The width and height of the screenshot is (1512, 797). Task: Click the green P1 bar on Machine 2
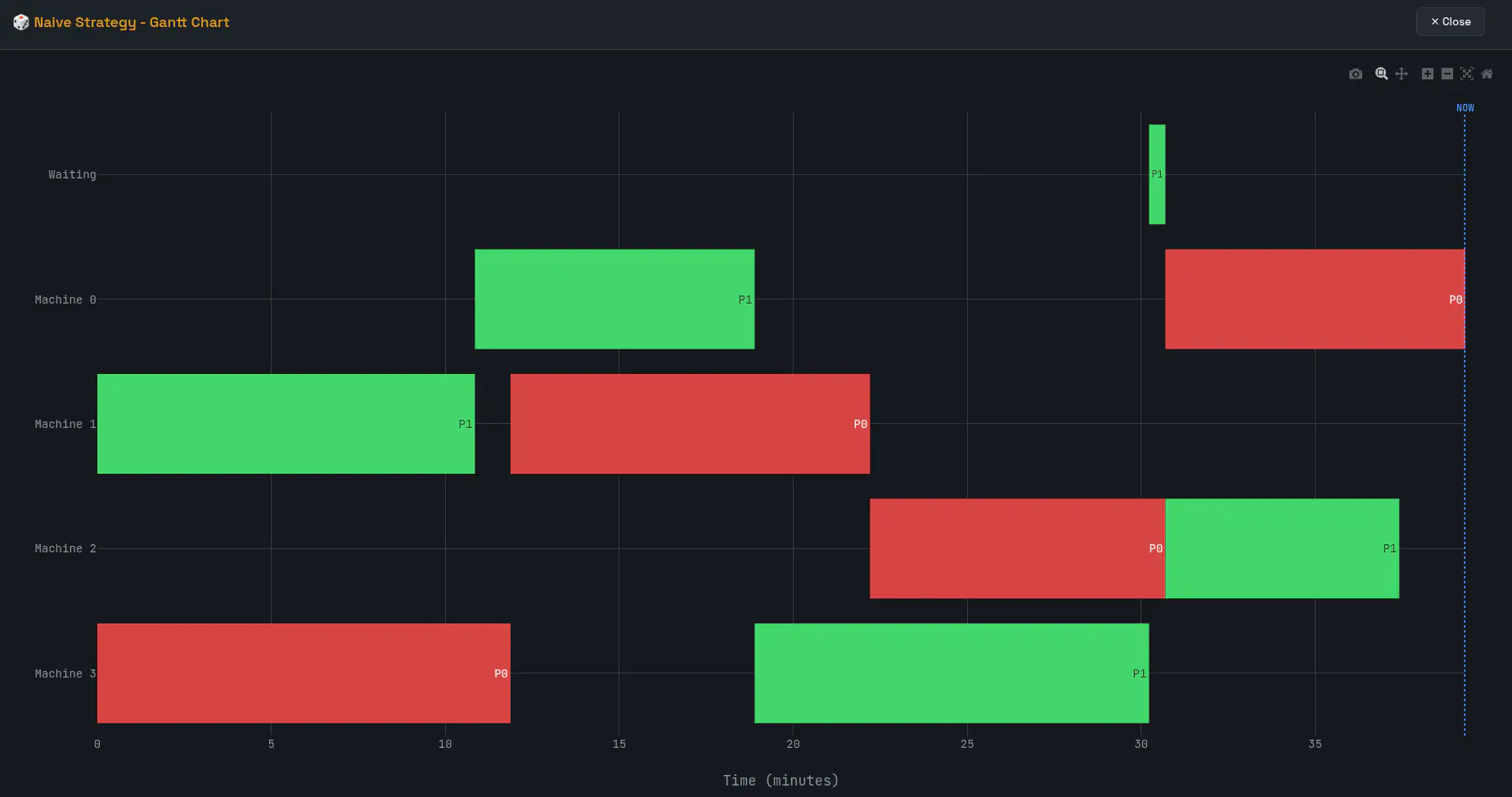[1281, 548]
